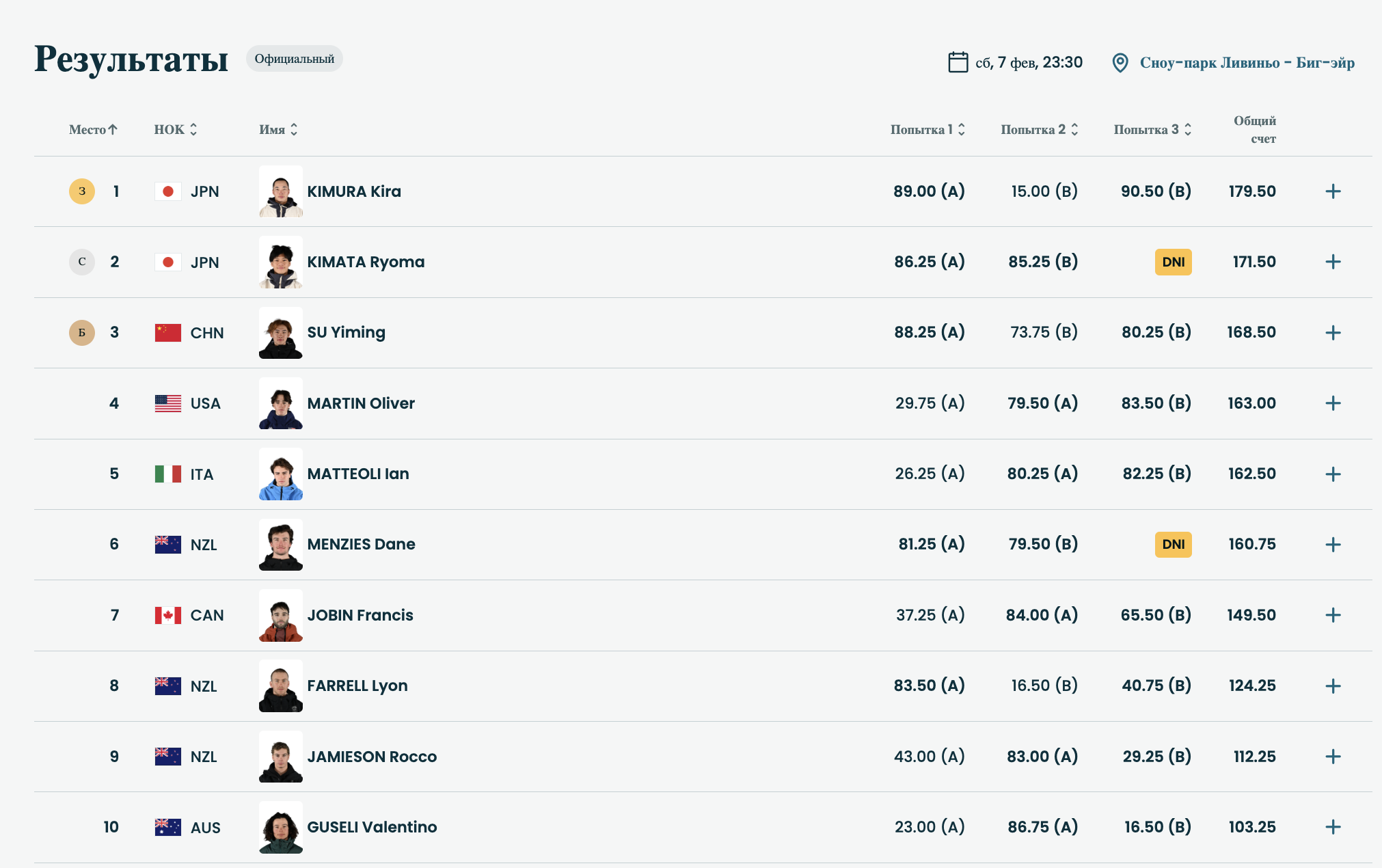The image size is (1382, 868).
Task: Click the DNI badge in Kimata's row
Action: point(1173,262)
